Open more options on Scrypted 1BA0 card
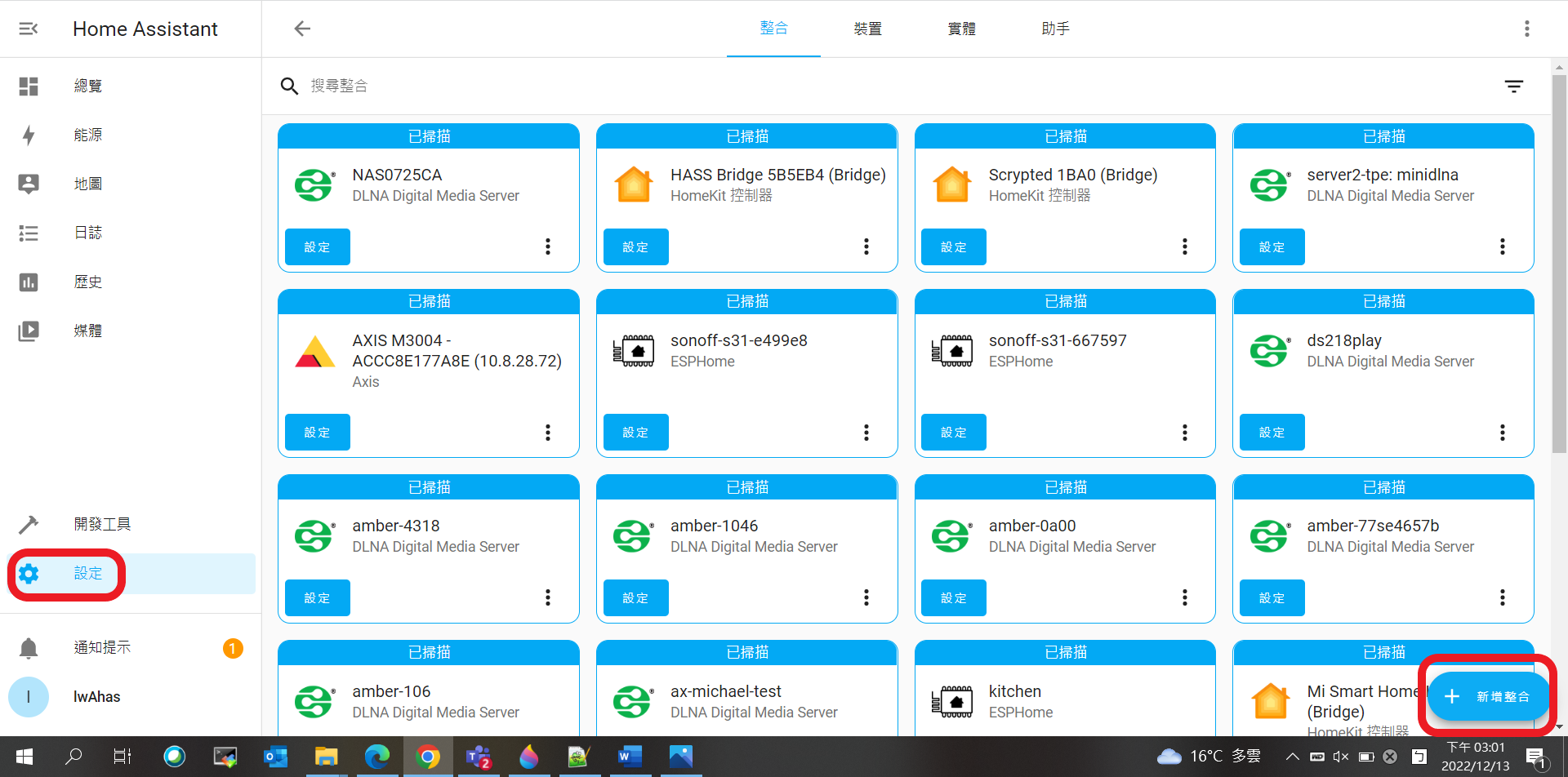1568x777 pixels. 1185,246
